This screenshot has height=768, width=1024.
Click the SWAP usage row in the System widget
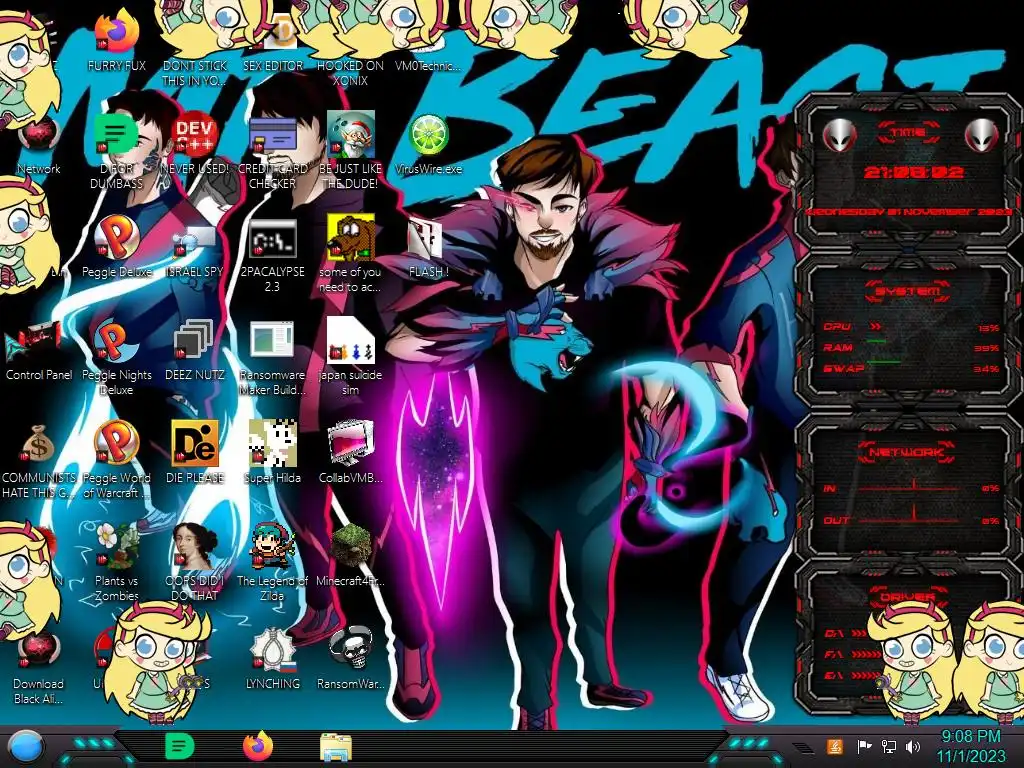[x=911, y=368]
